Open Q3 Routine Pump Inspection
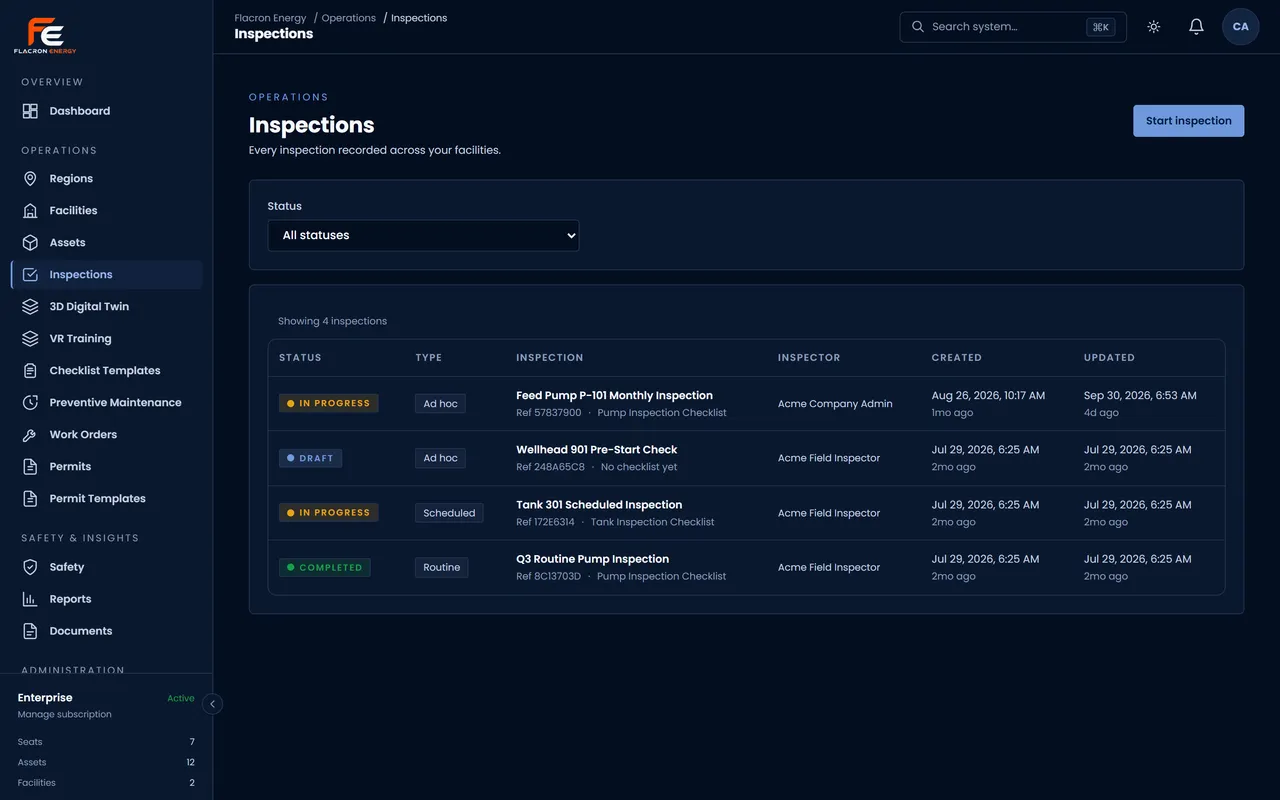 [593, 559]
